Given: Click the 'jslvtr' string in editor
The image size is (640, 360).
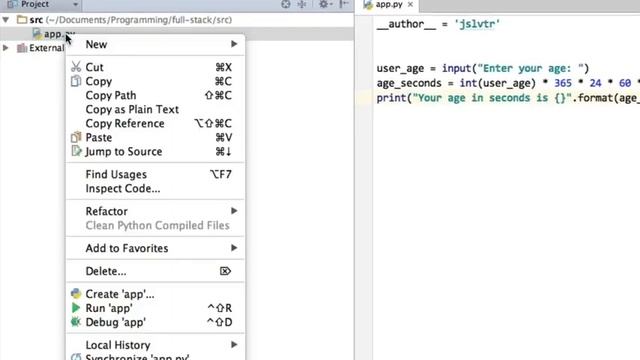Looking at the screenshot, I should coord(477,24).
